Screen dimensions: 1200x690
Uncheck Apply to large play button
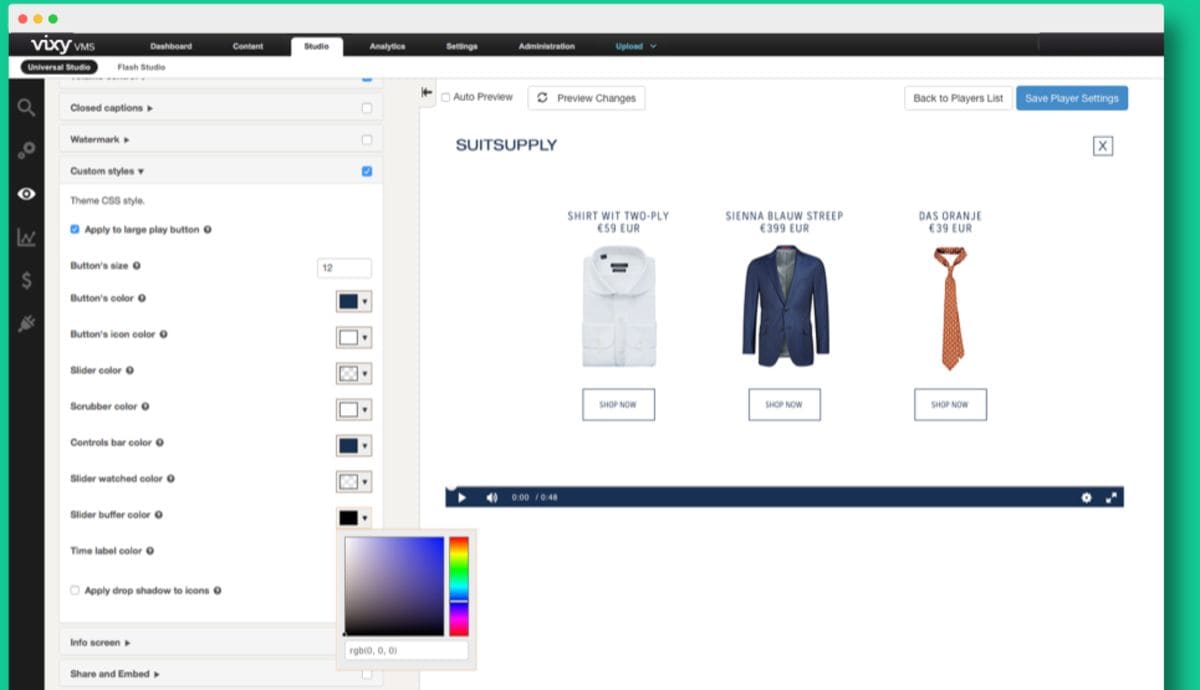75,229
